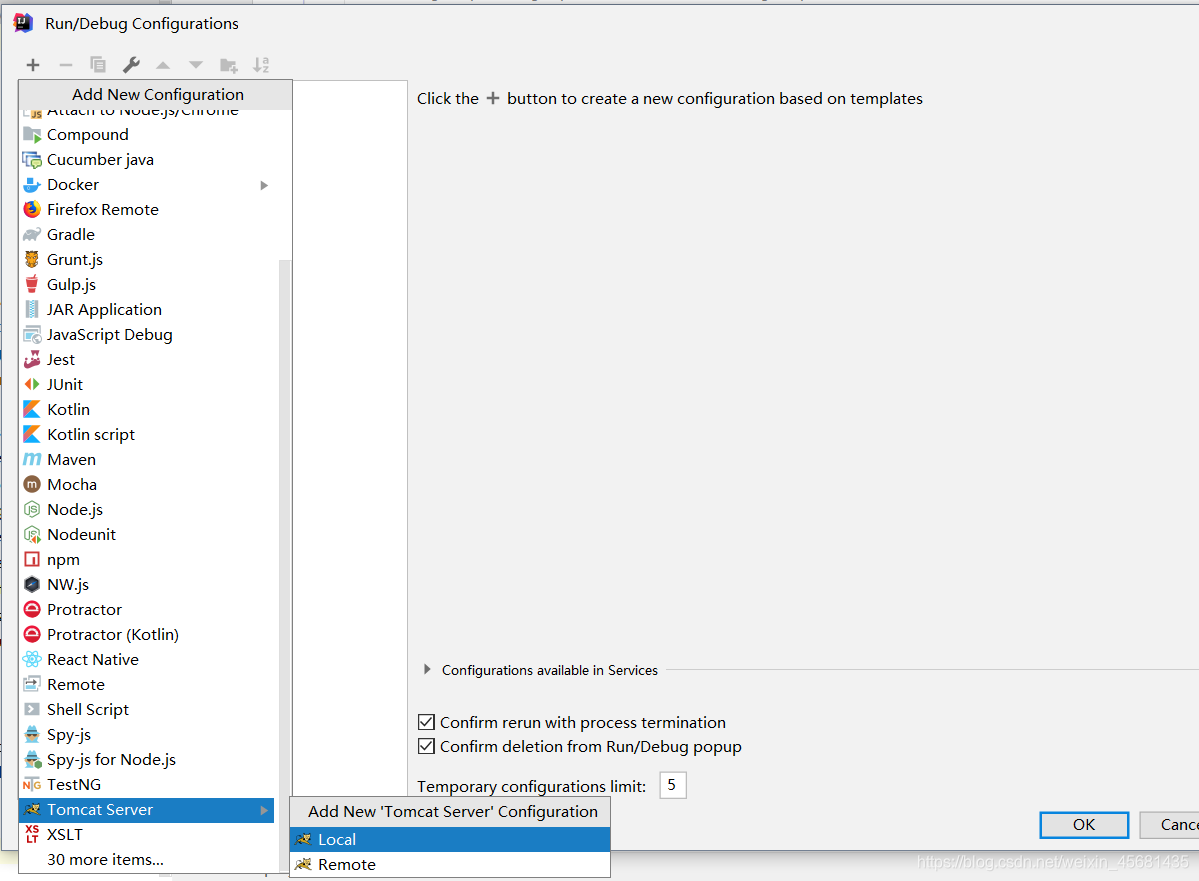Click the Copy Configuration icon

tap(98, 65)
